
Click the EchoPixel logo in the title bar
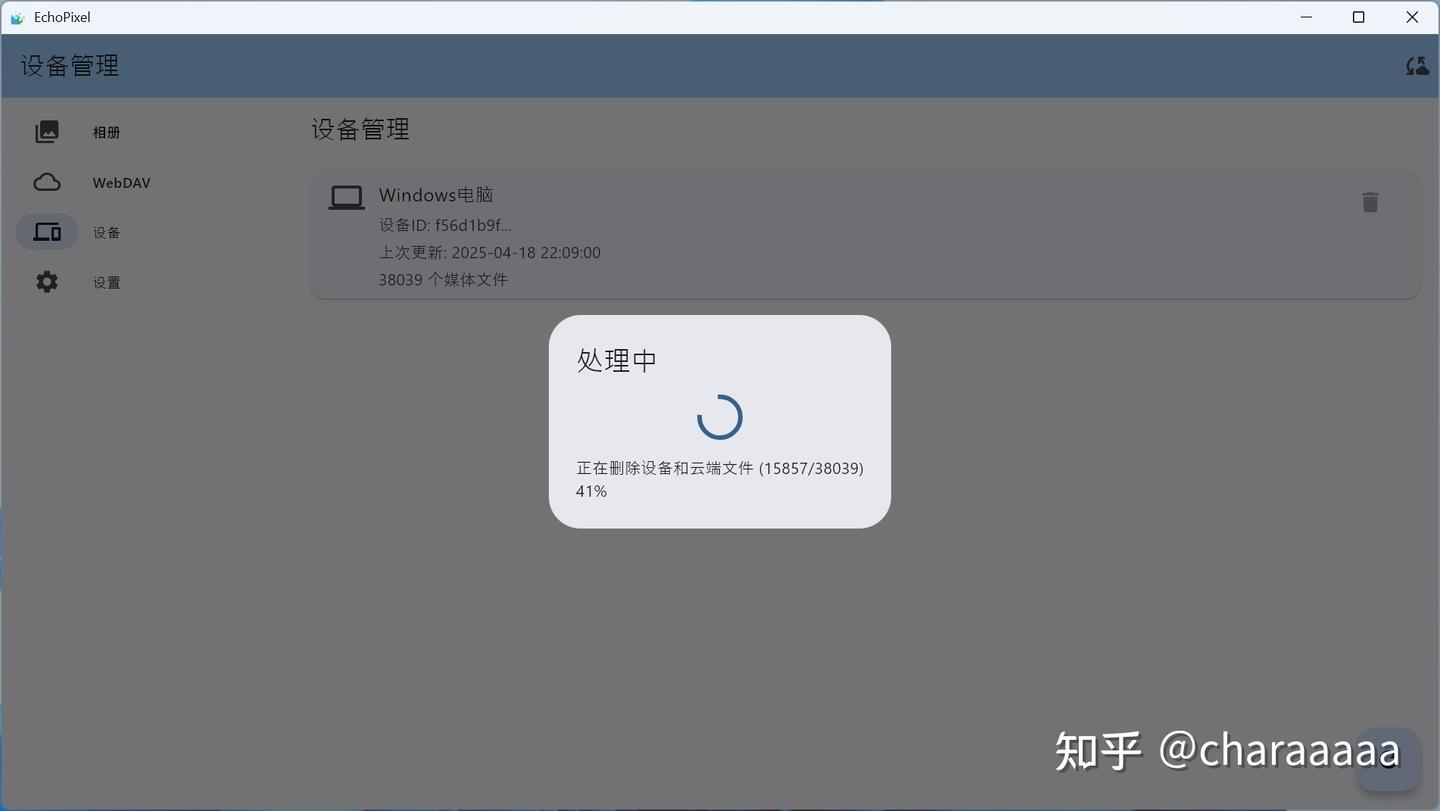click(x=18, y=16)
